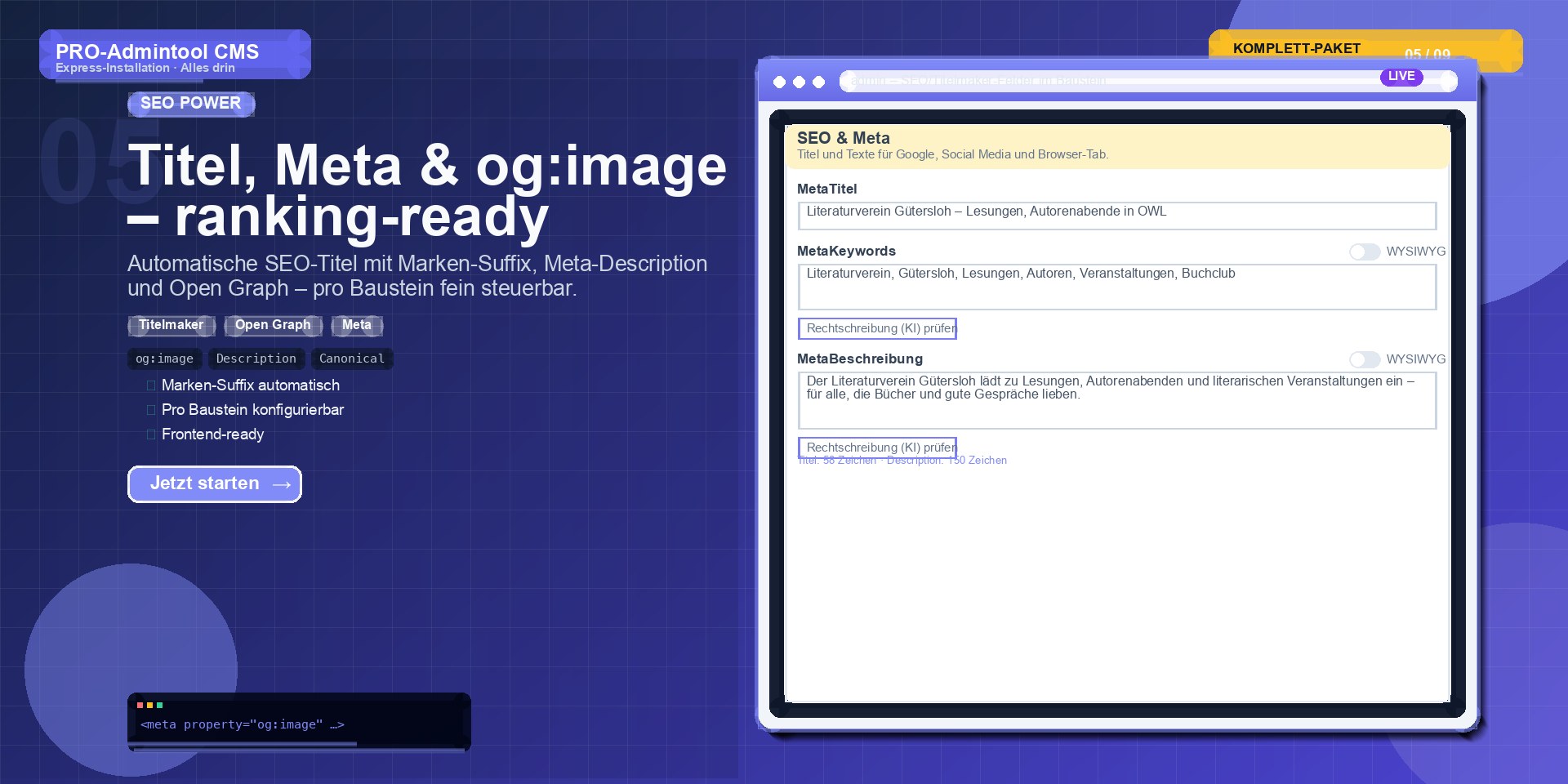1568x784 pixels.
Task: Click the Jetzt starten button
Action: tap(215, 484)
